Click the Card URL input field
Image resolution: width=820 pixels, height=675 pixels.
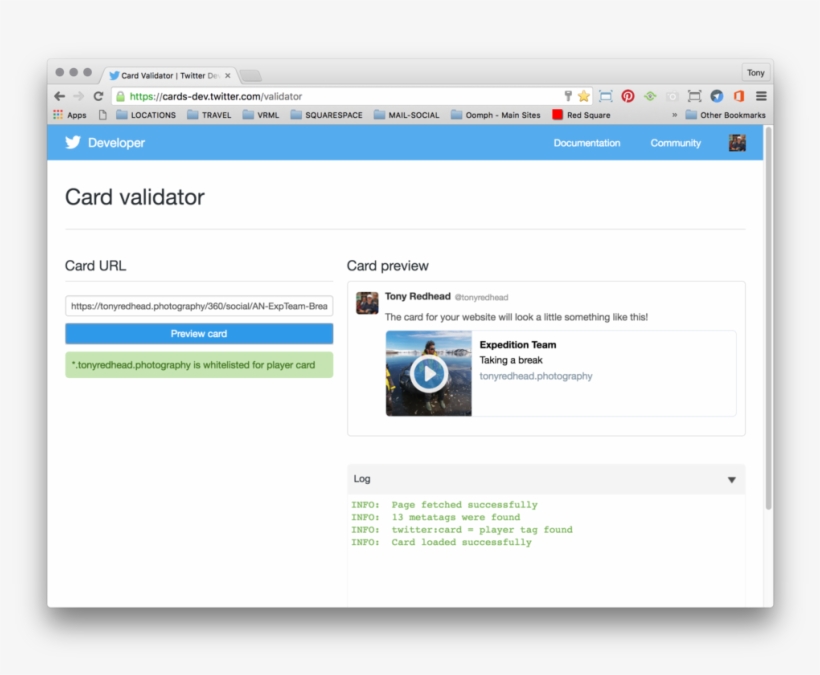pyautogui.click(x=199, y=306)
